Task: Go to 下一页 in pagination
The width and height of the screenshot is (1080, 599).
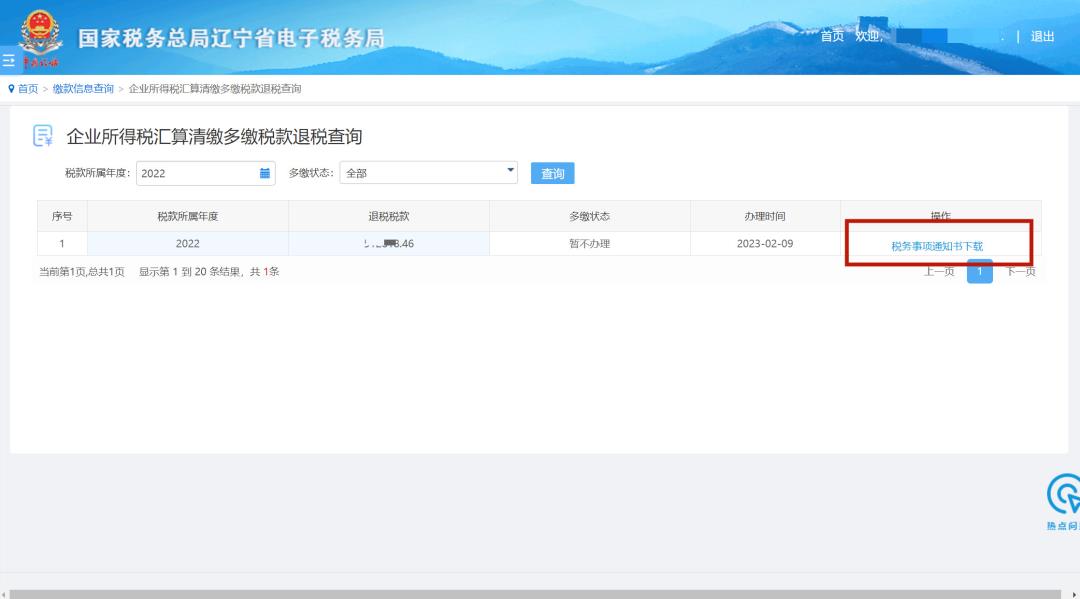Action: tap(1020, 272)
